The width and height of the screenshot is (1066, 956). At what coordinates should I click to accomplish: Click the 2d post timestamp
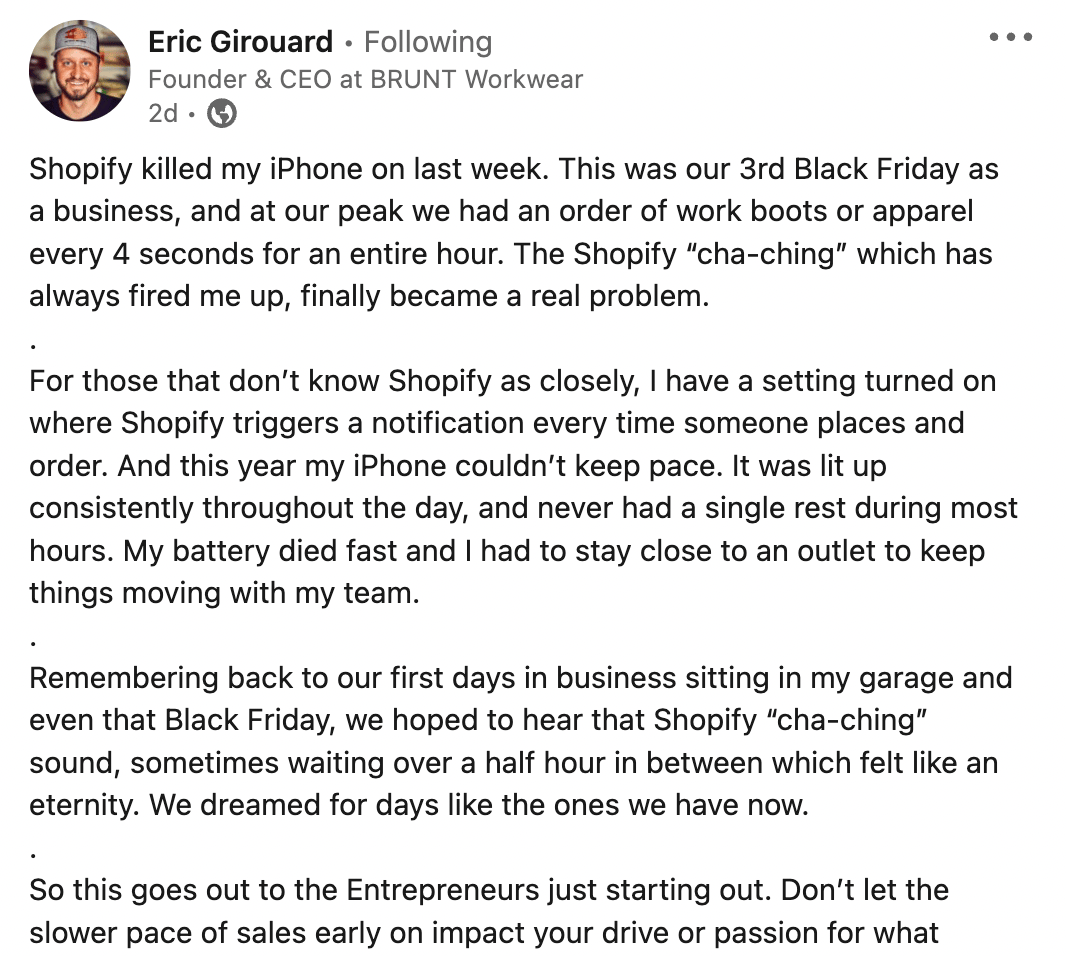pyautogui.click(x=163, y=113)
